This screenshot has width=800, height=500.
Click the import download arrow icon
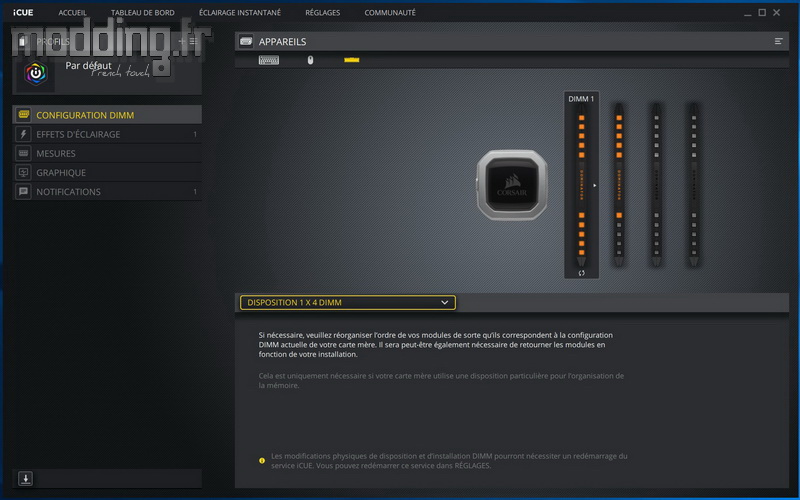[25, 478]
